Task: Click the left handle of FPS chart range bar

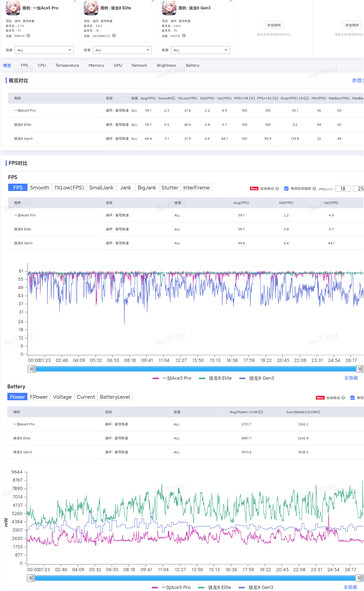Action: 32,369
